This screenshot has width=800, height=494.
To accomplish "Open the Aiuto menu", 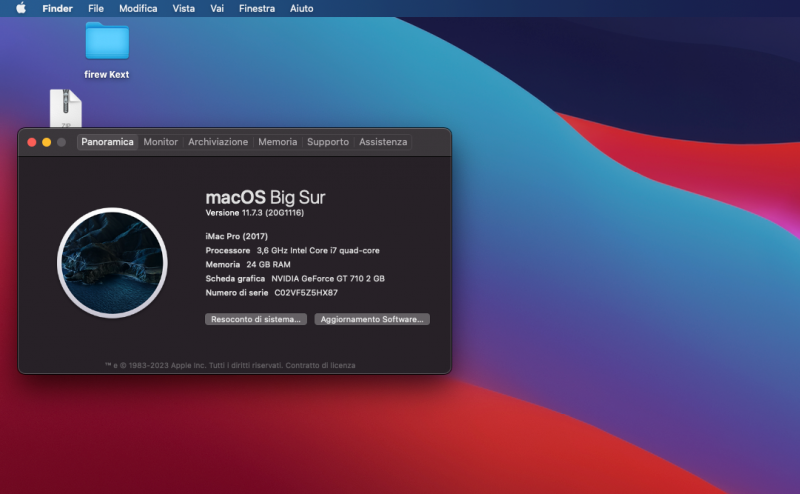I will [x=302, y=8].
